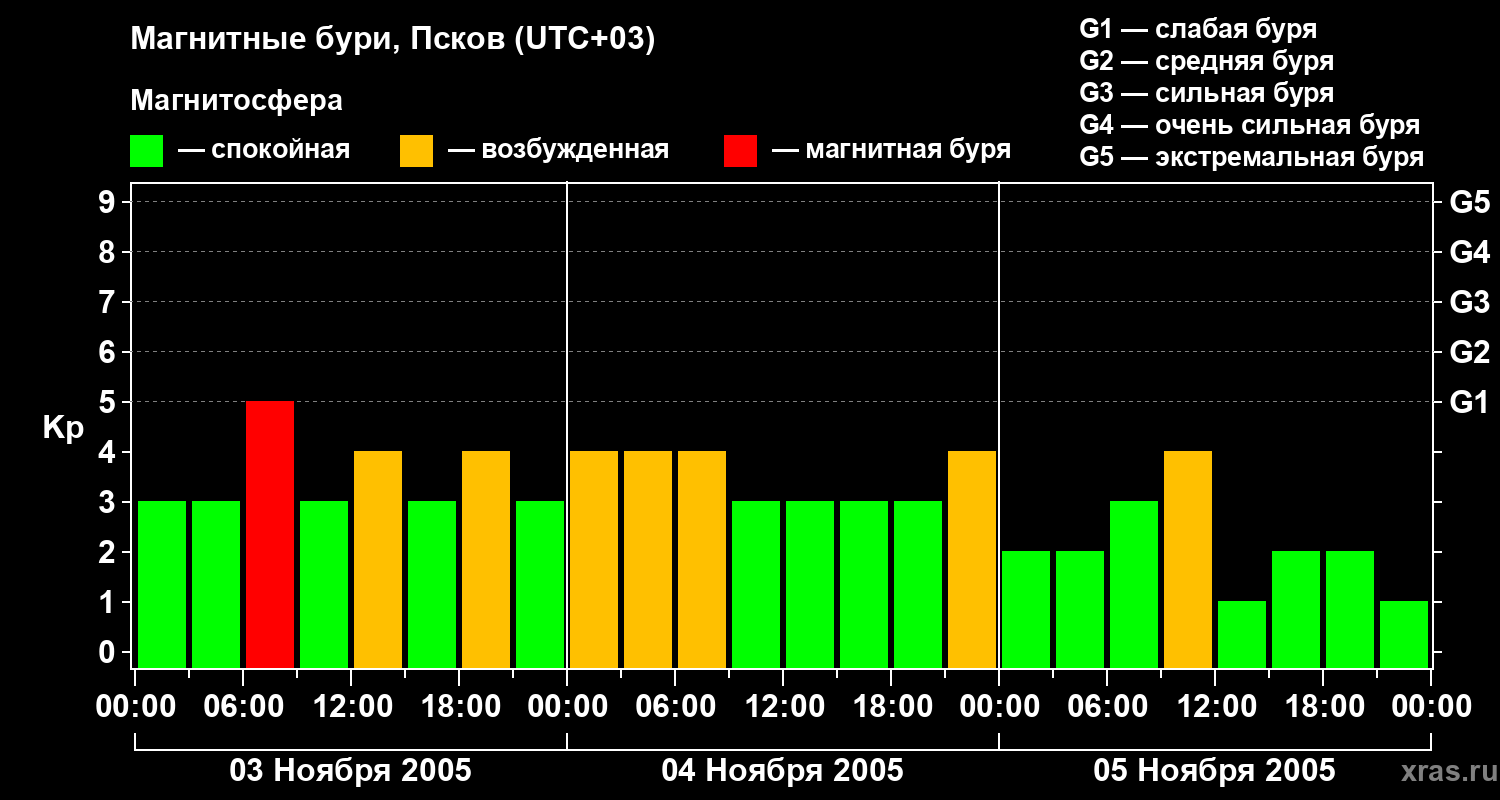This screenshot has height=800, width=1500.
Task: Pick the 12:00–15:00 orange bar on 03 Ноября
Action: tap(378, 559)
